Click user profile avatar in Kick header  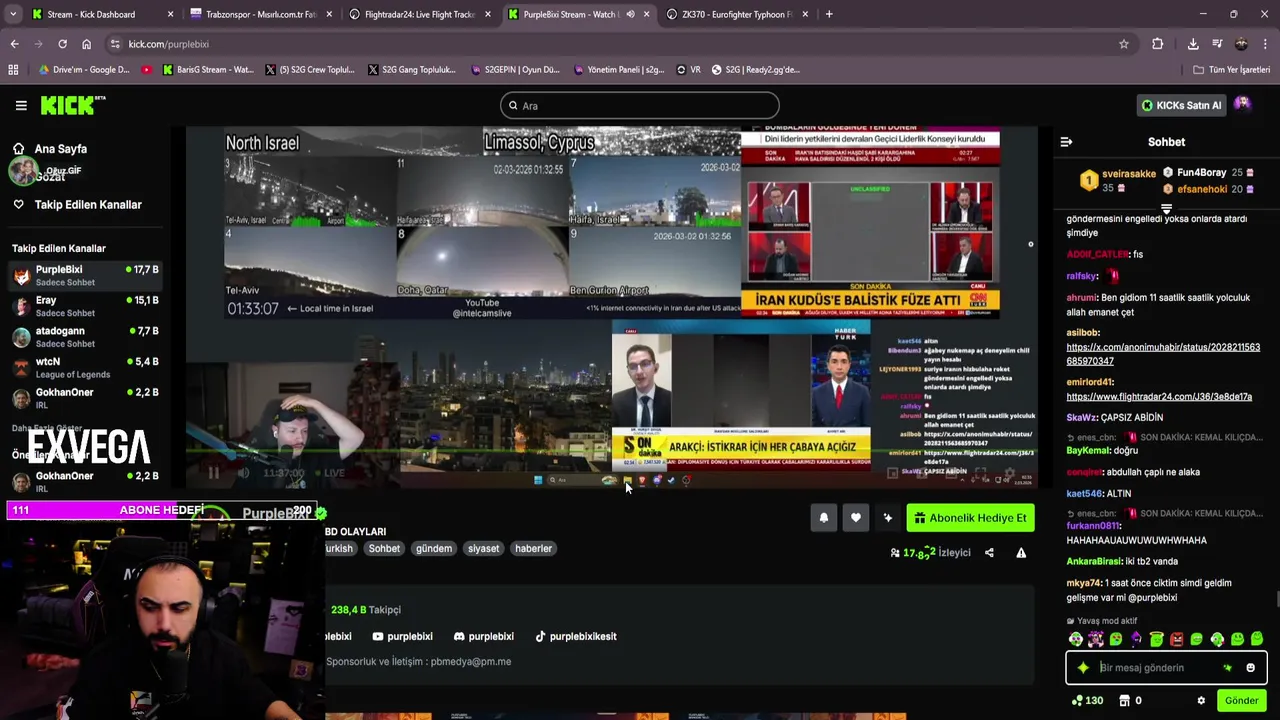(1242, 104)
